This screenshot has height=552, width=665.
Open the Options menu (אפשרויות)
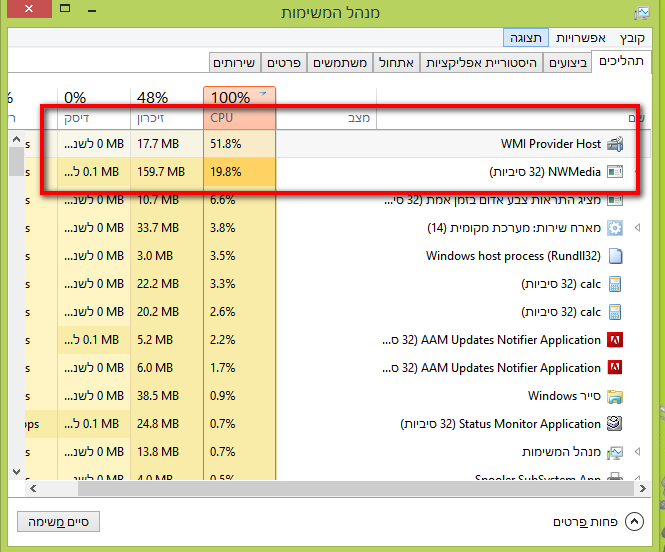[x=581, y=38]
